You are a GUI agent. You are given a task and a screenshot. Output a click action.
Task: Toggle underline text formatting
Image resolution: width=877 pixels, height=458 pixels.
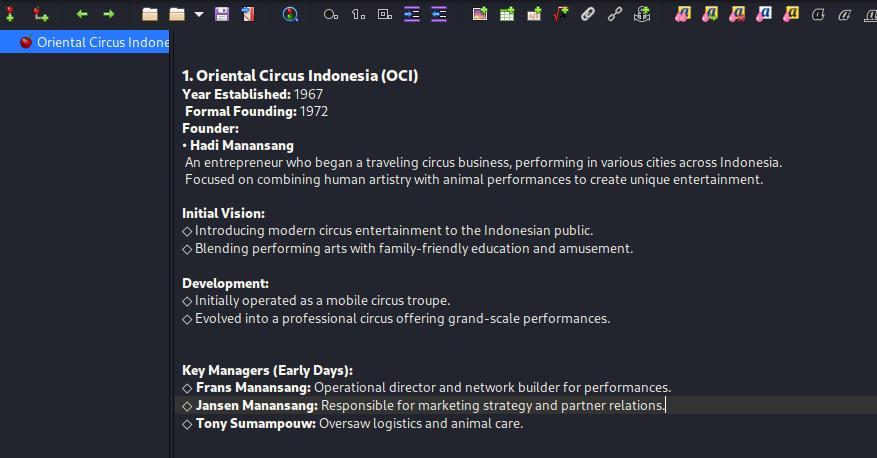pyautogui.click(x=870, y=14)
